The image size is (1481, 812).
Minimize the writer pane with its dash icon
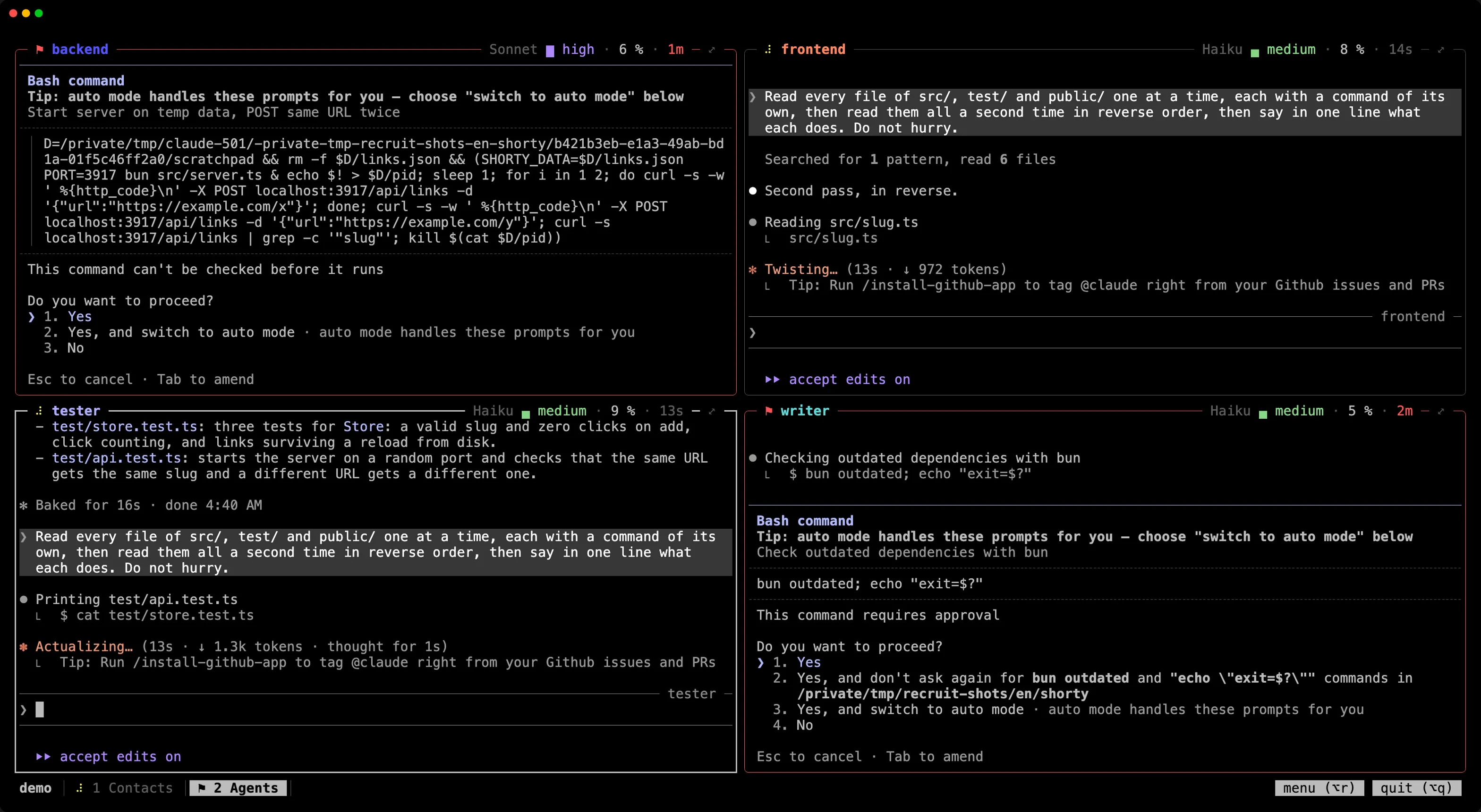(x=1425, y=411)
